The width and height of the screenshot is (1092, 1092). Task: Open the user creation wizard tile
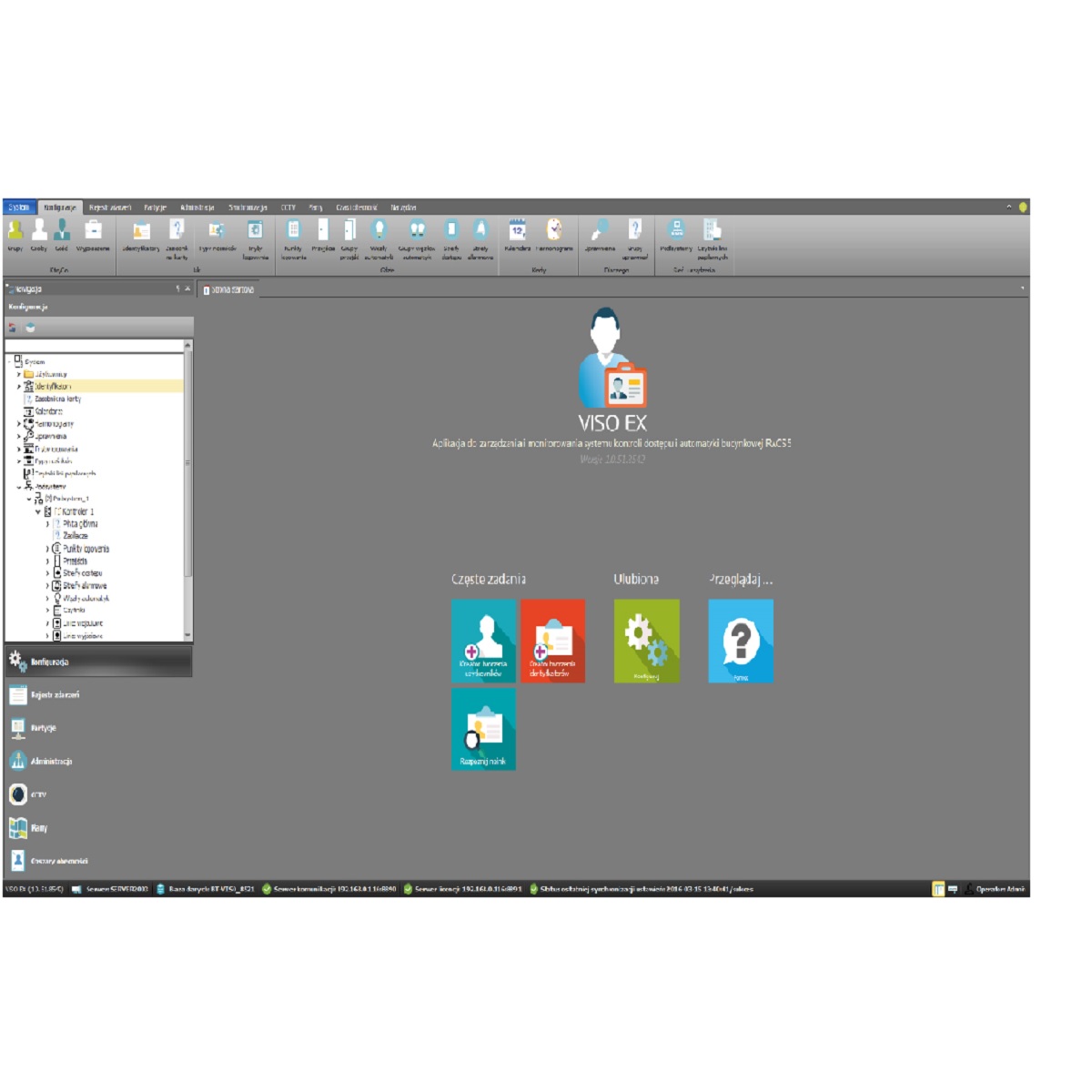pos(483,641)
